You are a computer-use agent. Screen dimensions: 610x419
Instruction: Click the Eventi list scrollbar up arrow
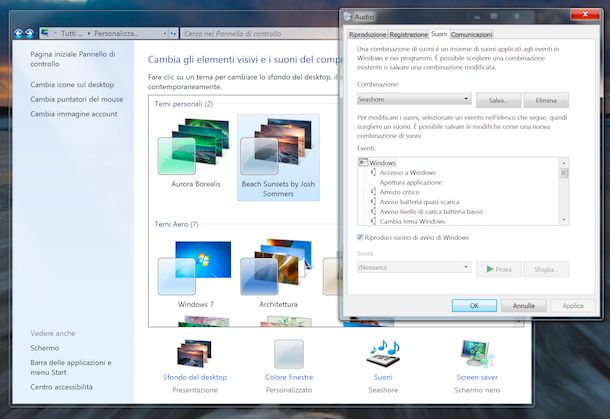tap(564, 163)
